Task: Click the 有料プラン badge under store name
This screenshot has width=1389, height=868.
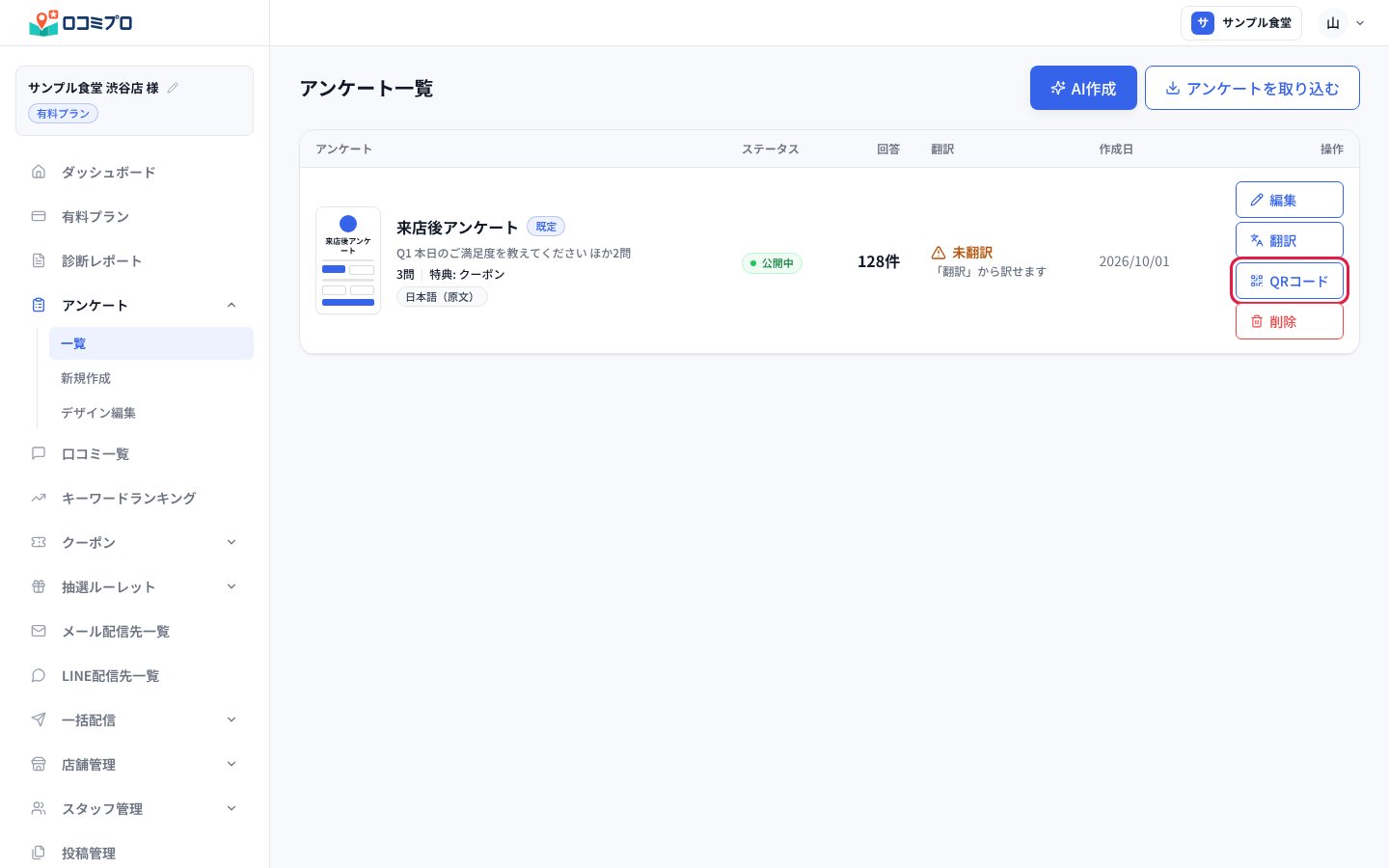Action: pyautogui.click(x=63, y=114)
